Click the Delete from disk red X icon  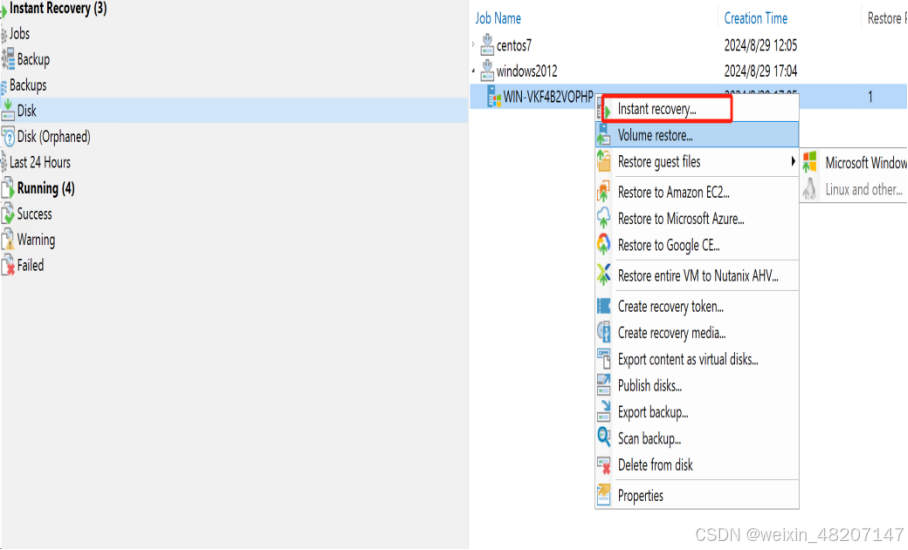[x=603, y=465]
